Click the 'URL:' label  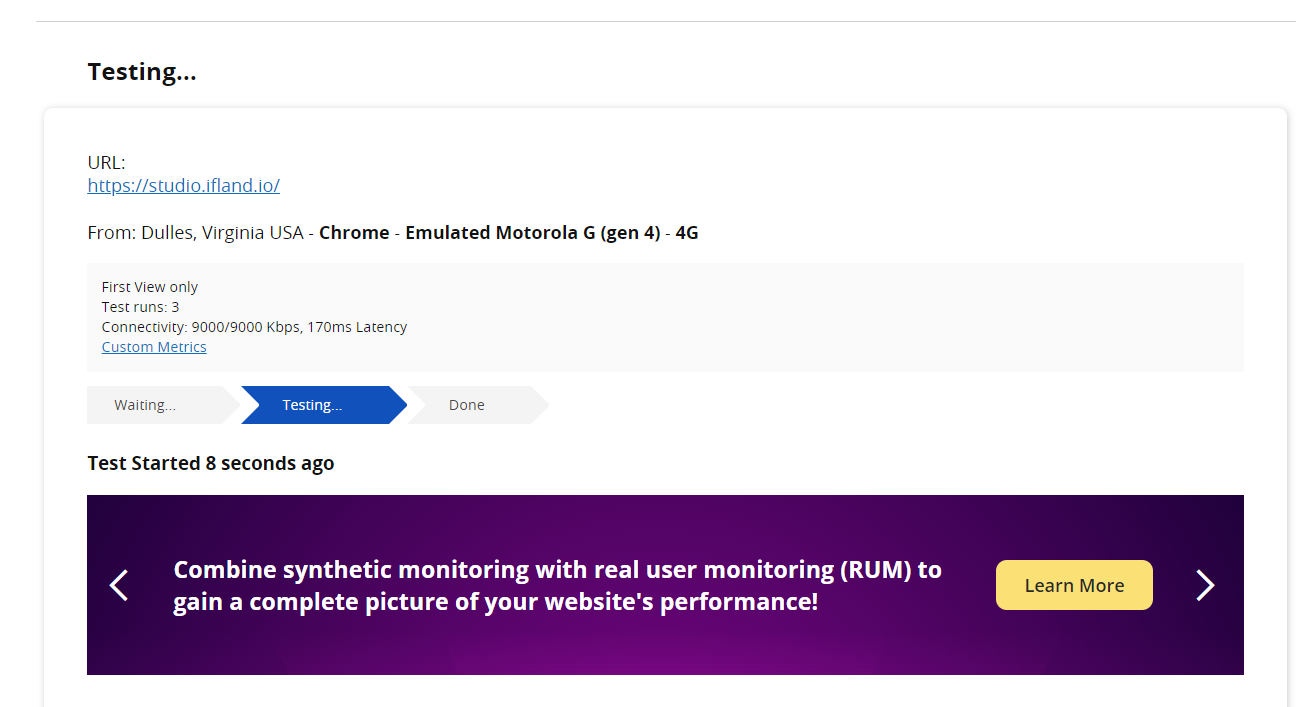(107, 163)
